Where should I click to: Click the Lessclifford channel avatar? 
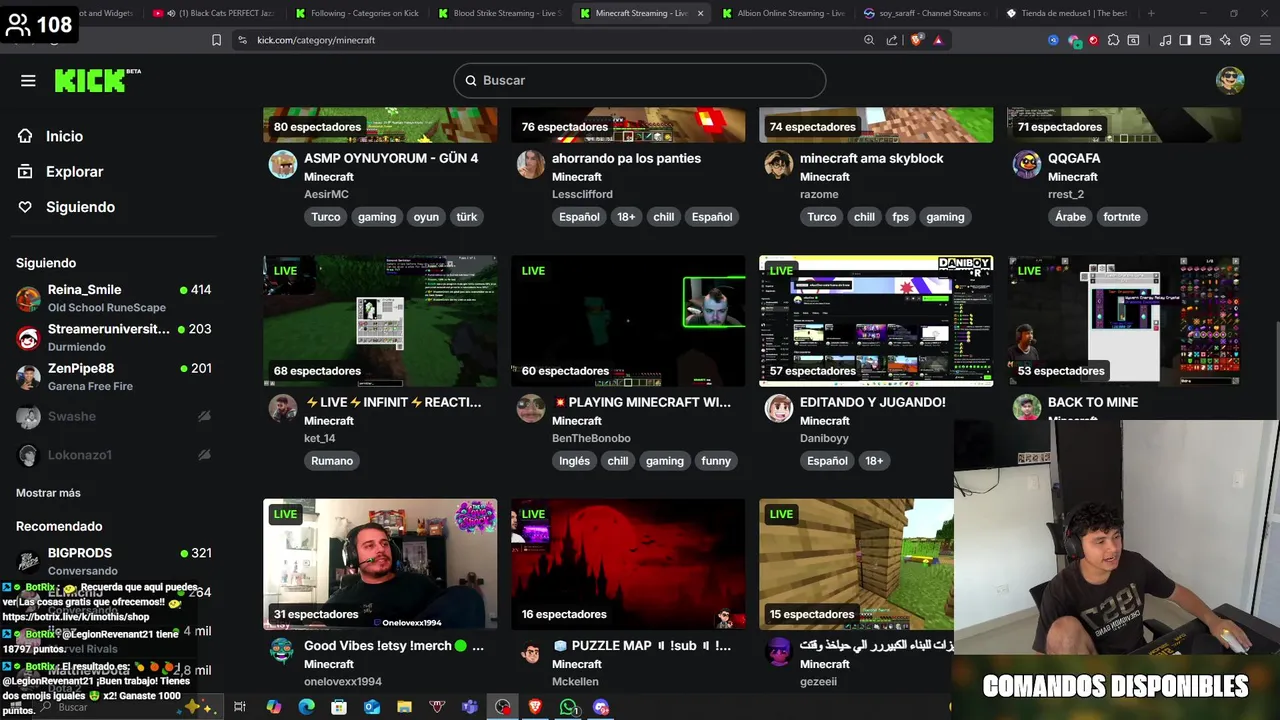click(x=531, y=164)
